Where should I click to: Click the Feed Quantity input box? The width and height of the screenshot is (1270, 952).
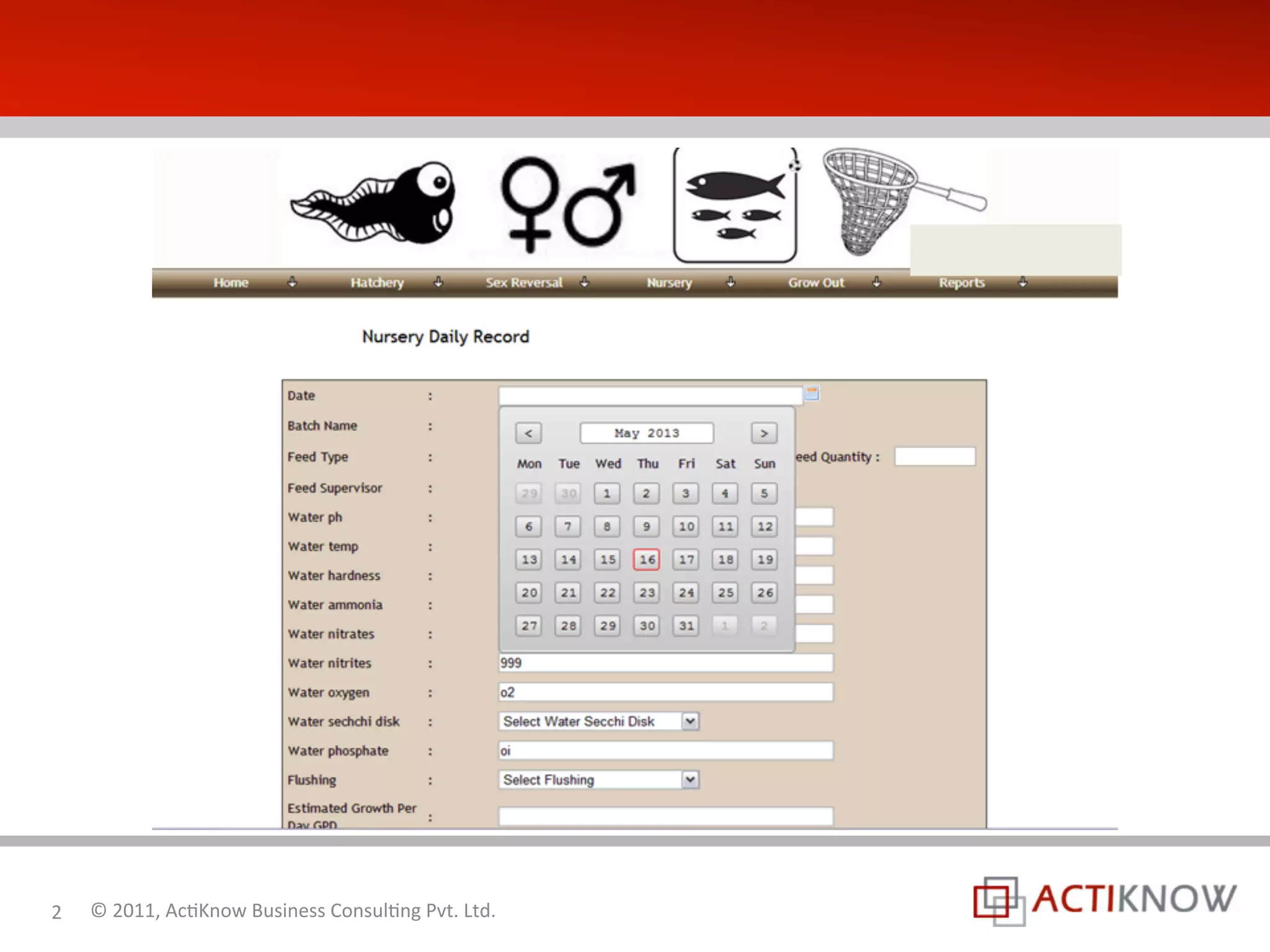pyautogui.click(x=935, y=457)
